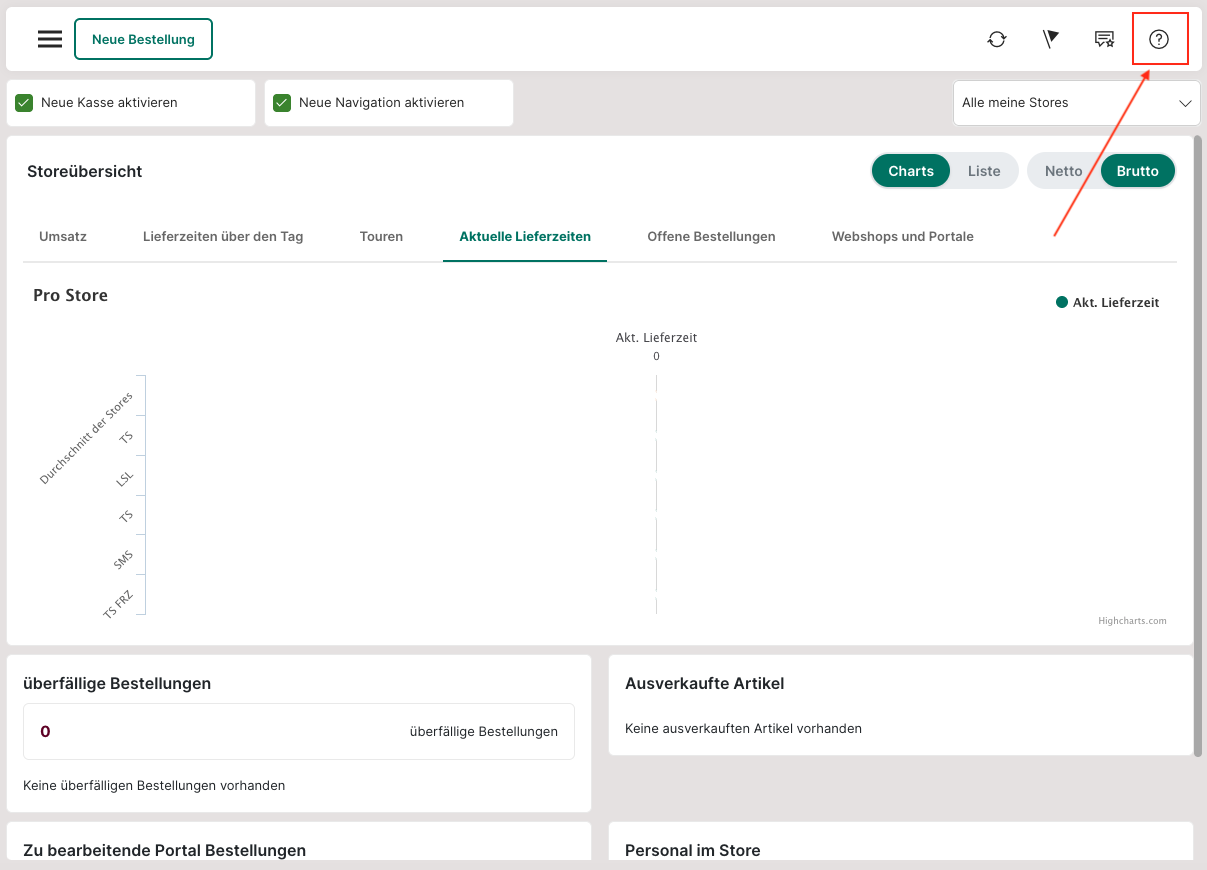
Task: Uncheck Neue Navigation aktivieren checkbox
Action: (x=282, y=103)
